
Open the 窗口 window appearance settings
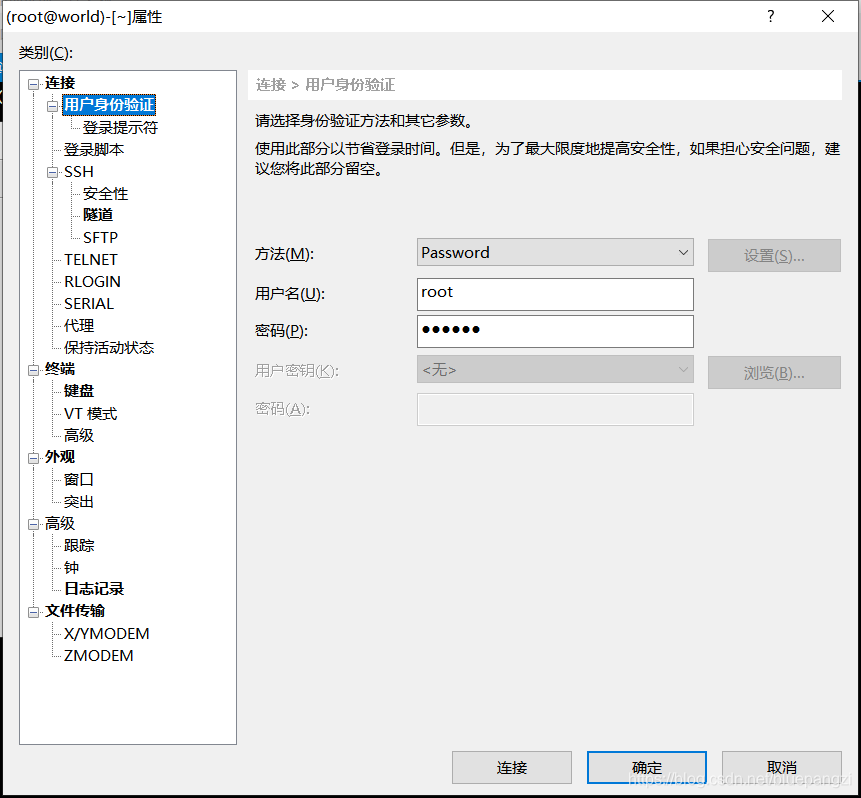pyautogui.click(x=77, y=479)
